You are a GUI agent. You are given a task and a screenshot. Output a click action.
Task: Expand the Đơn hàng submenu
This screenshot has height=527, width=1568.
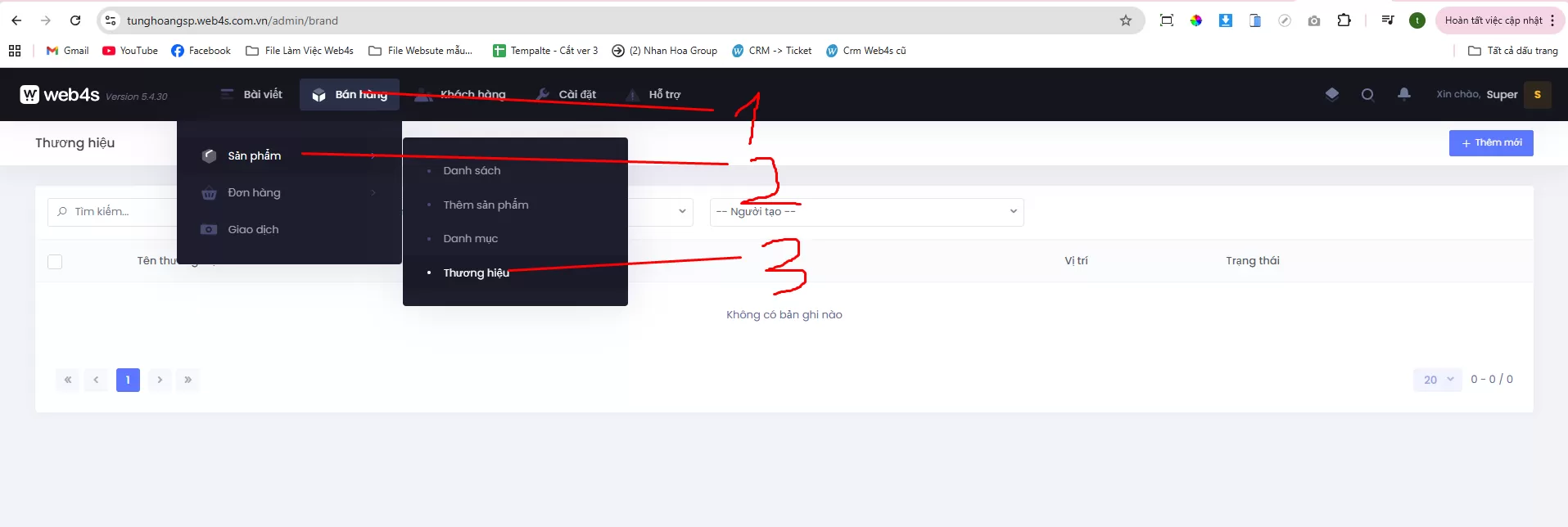coord(254,193)
